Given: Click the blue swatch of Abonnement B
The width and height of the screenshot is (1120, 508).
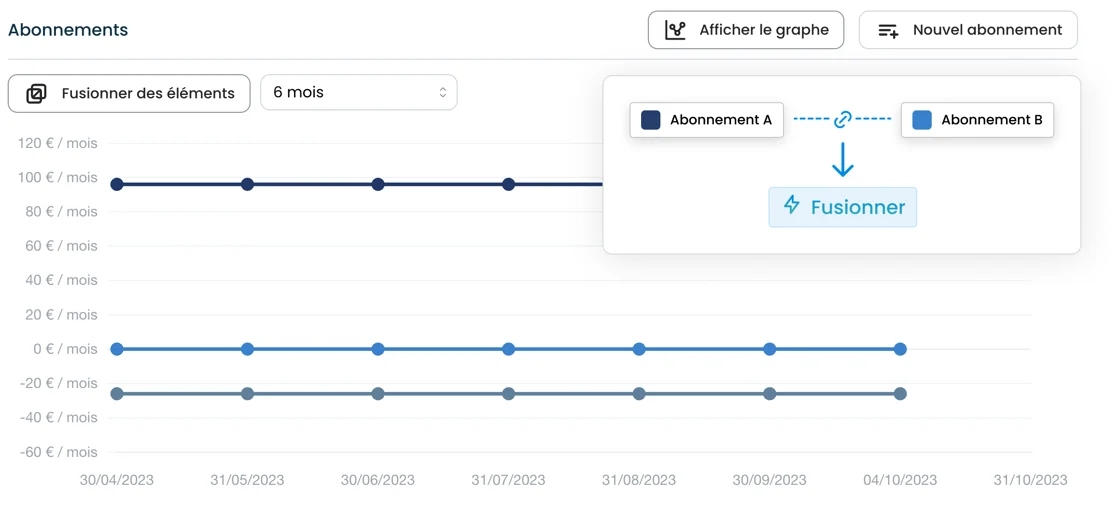Looking at the screenshot, I should 922,120.
